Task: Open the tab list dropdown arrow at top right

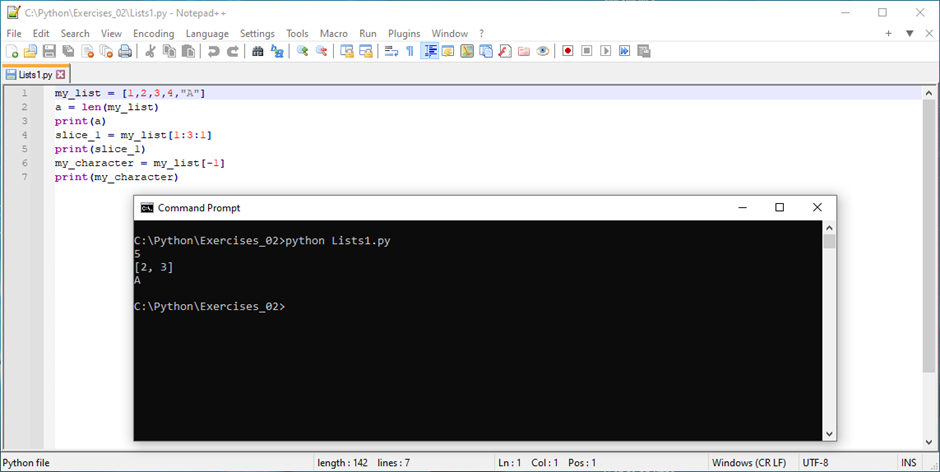Action: tap(909, 33)
